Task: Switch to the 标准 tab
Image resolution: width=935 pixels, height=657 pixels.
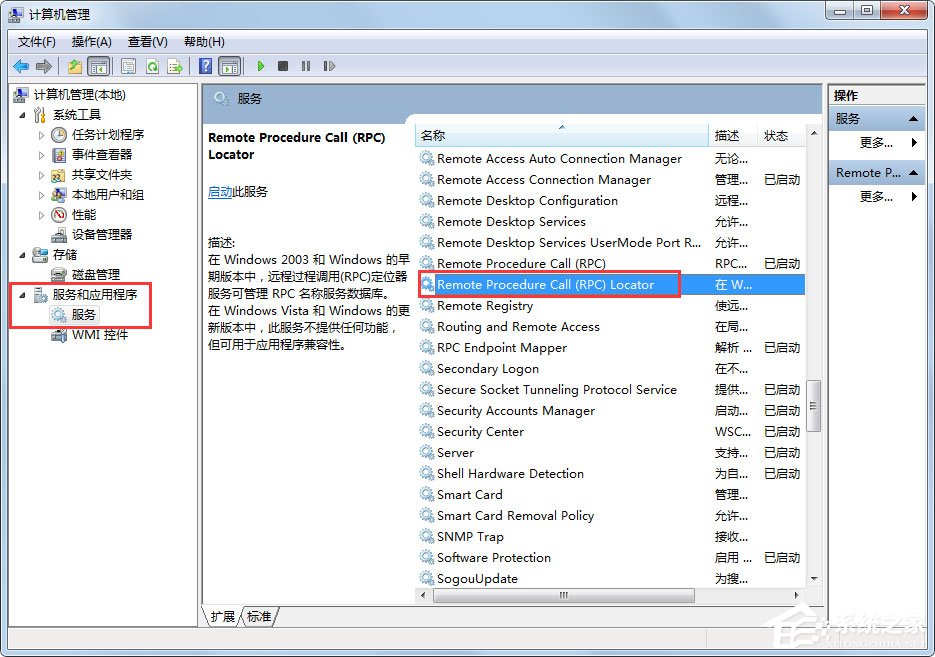Action: (258, 617)
